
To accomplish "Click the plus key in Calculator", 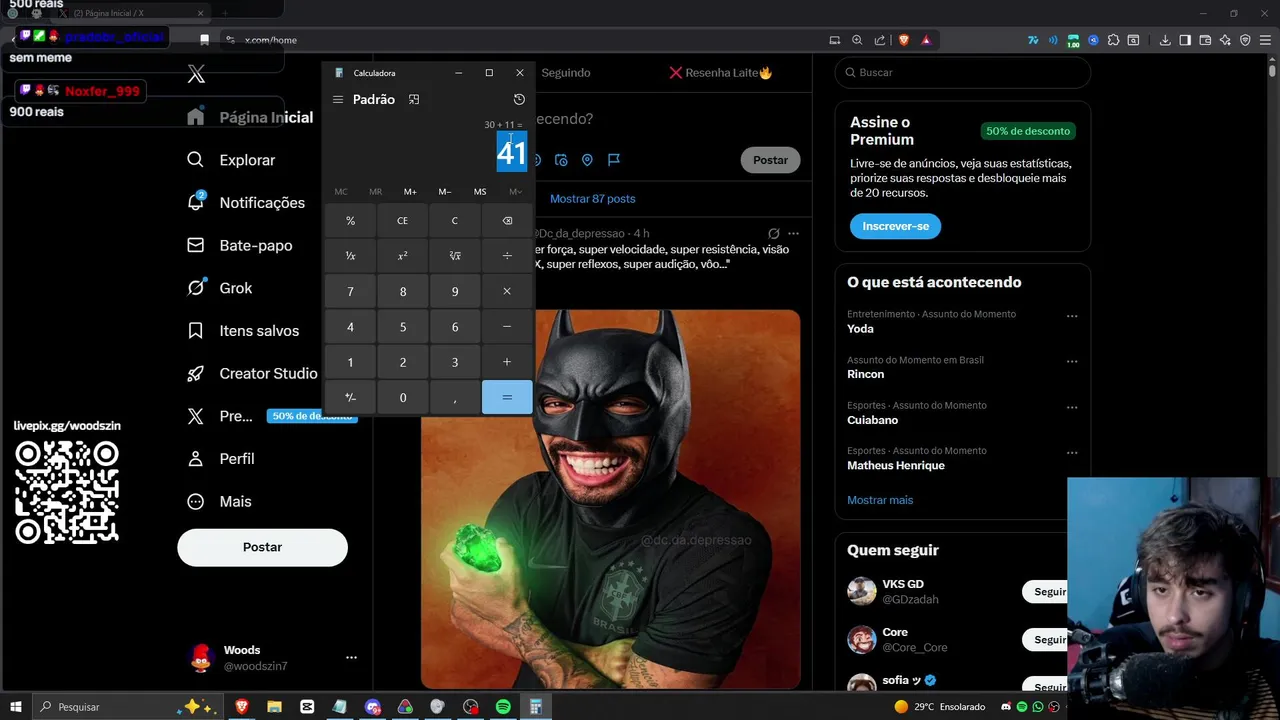I will coord(507,362).
